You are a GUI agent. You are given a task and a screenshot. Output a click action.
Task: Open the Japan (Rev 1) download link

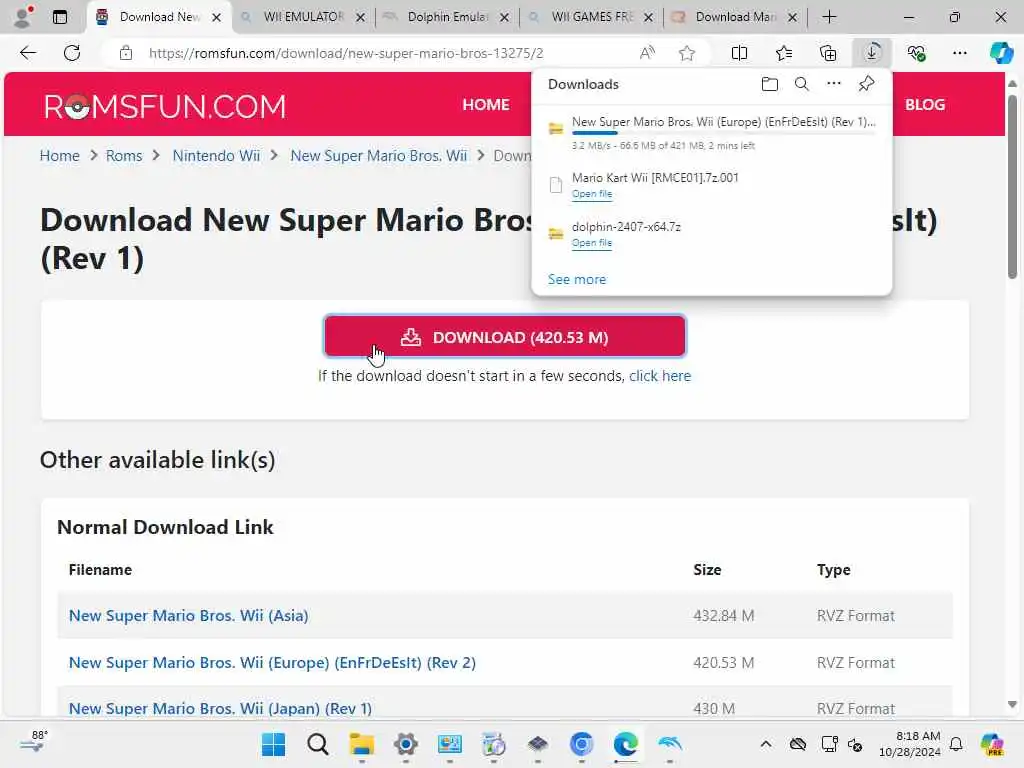[220, 709]
